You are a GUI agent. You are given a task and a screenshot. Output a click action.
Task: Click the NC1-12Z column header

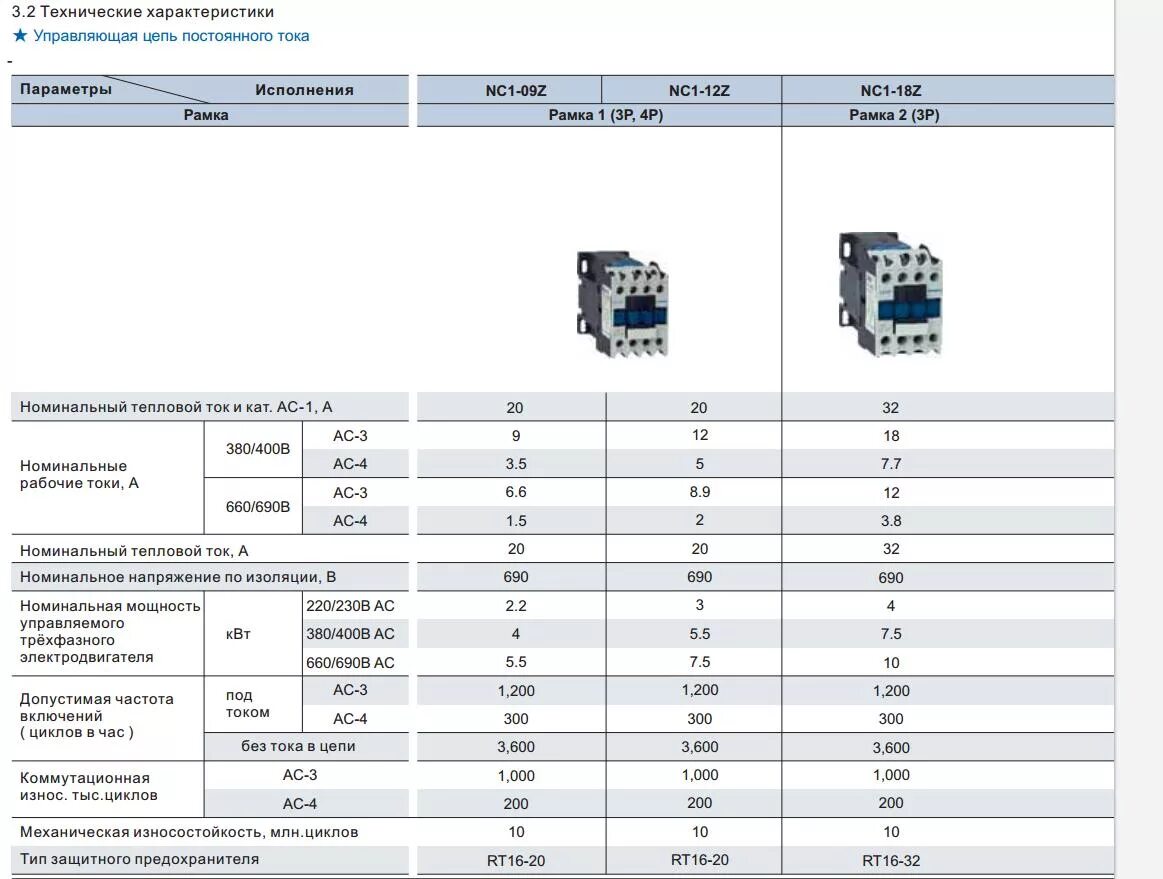click(x=699, y=90)
